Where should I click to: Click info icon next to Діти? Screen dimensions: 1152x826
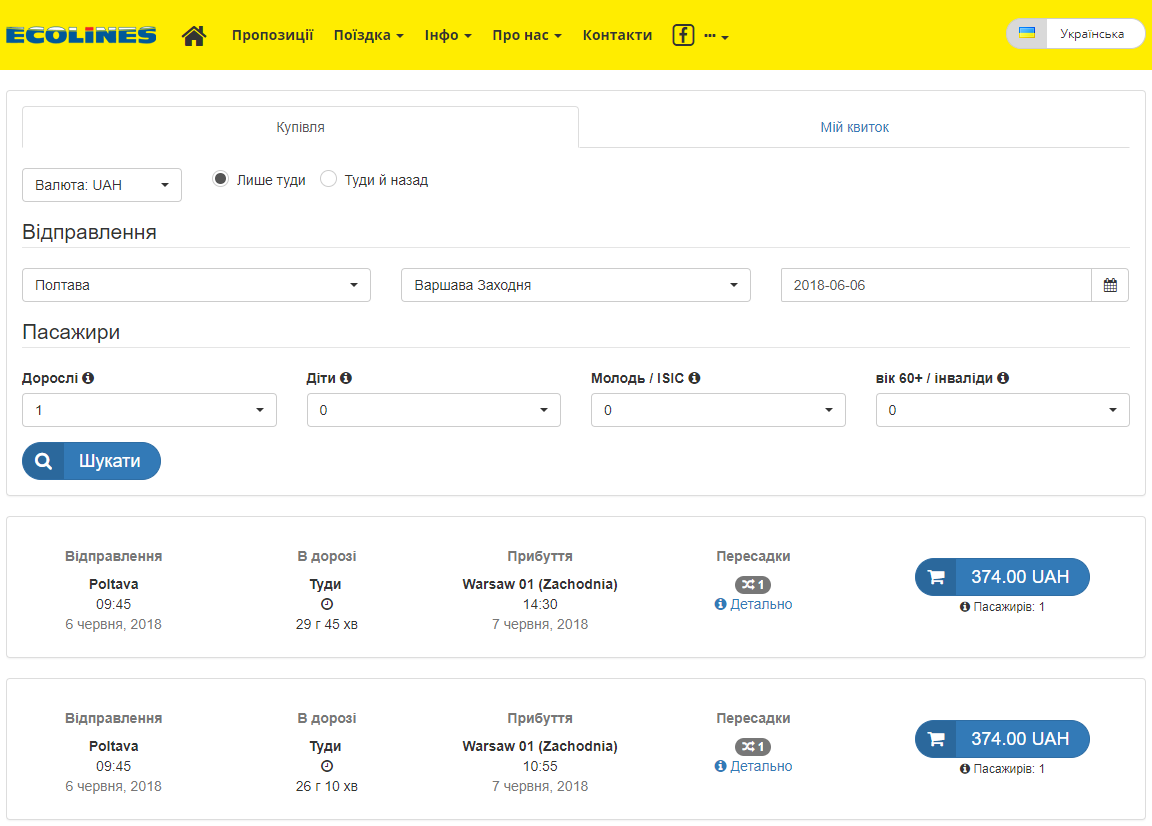pyautogui.click(x=346, y=378)
